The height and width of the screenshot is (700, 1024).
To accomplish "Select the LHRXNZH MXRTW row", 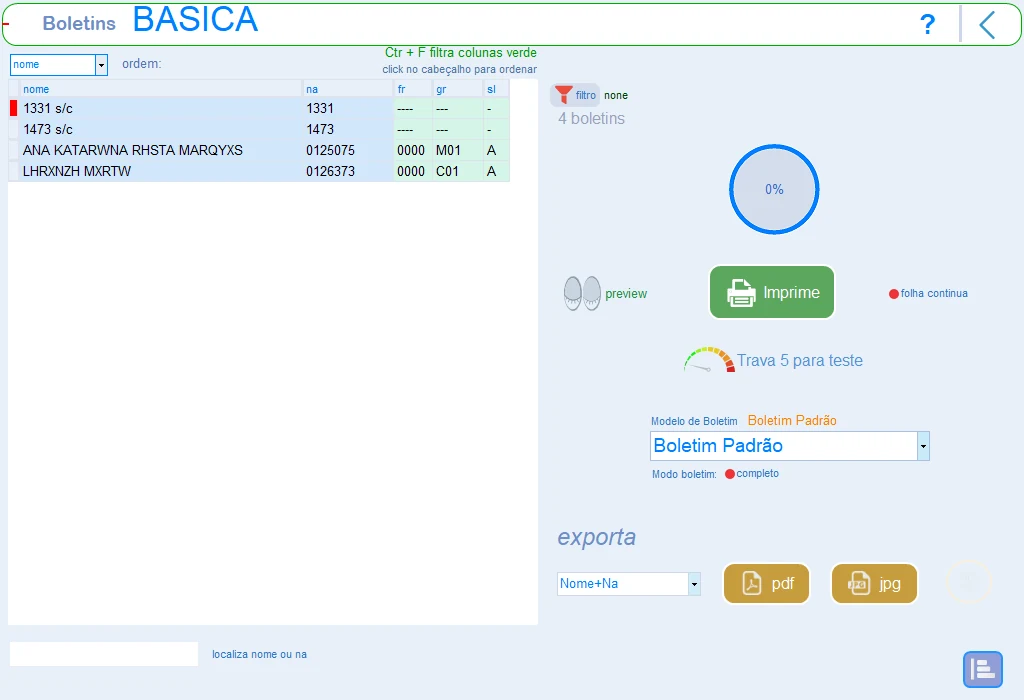I will 259,171.
